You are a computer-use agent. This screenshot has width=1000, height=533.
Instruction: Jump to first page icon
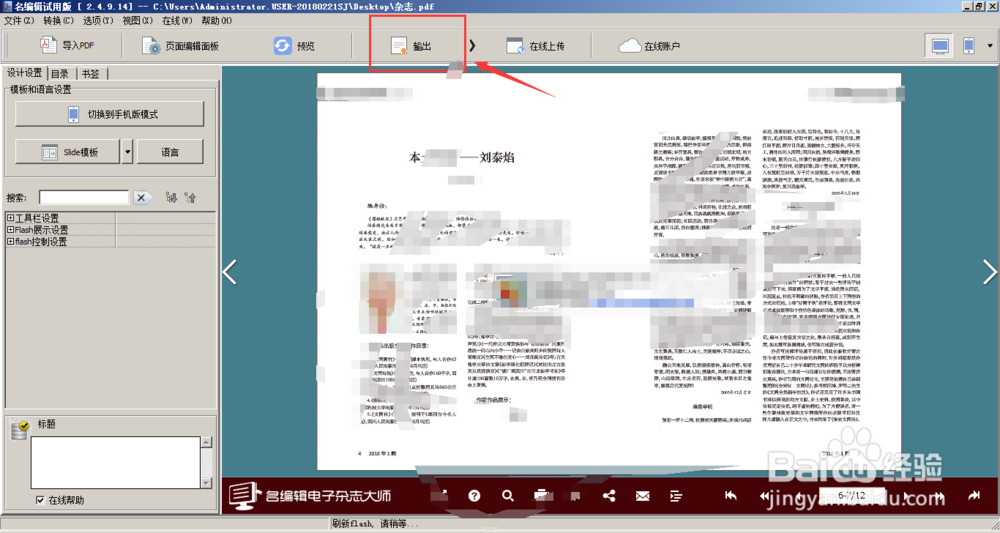(731, 495)
